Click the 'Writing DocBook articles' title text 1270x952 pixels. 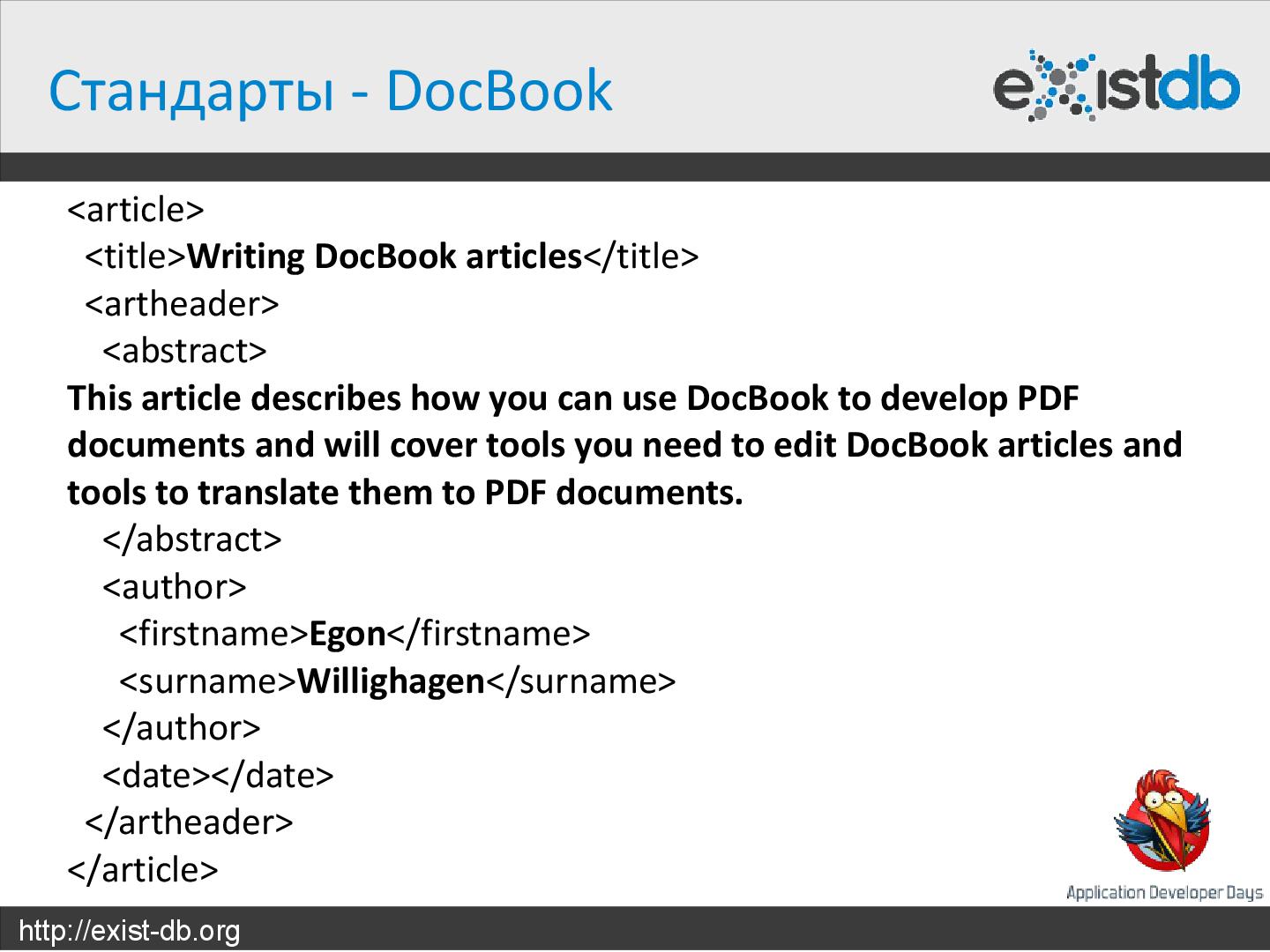385,257
